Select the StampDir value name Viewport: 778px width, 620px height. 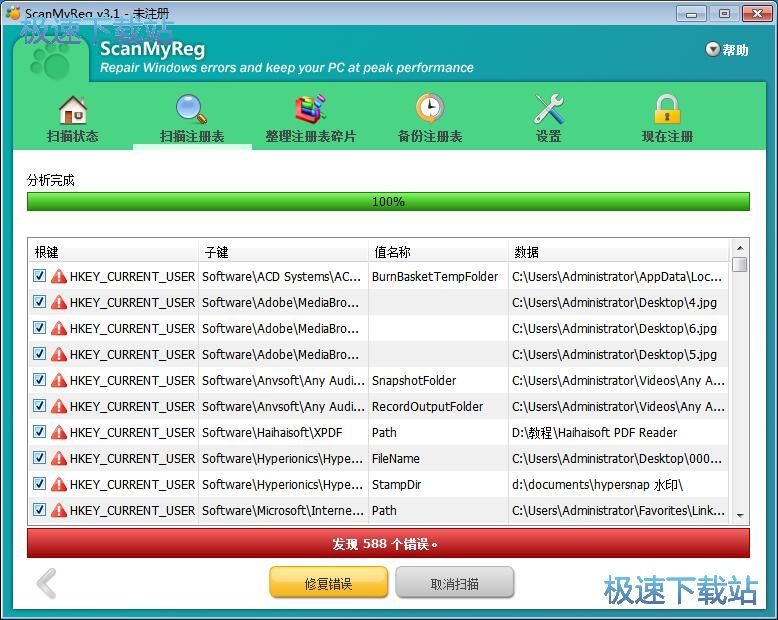(396, 484)
